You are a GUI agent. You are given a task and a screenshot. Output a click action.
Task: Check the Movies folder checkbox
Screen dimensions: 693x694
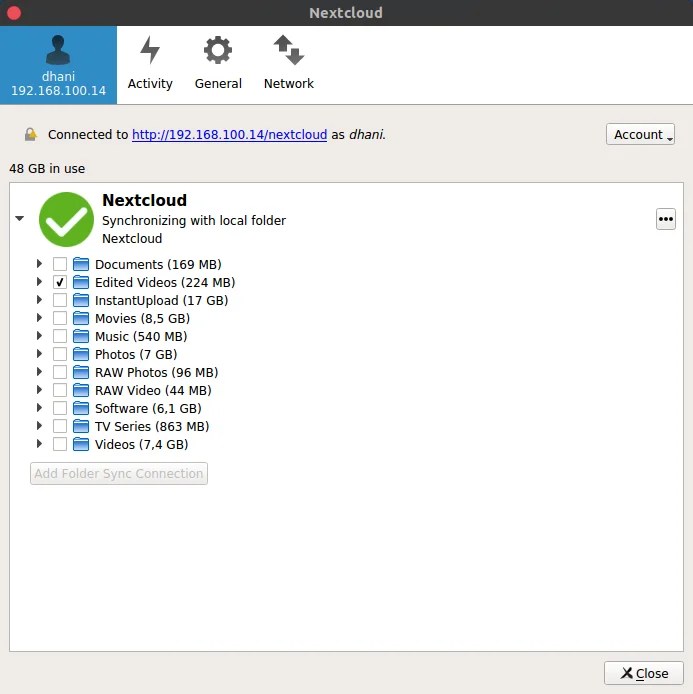pos(60,318)
